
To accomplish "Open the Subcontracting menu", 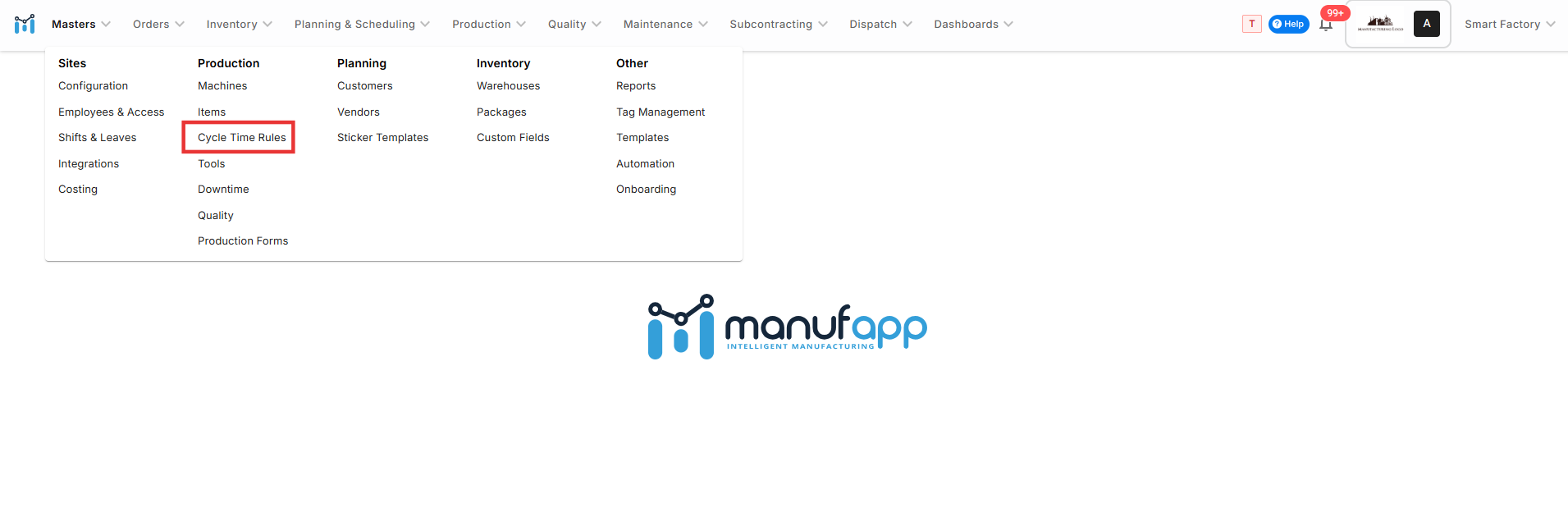I will click(778, 24).
